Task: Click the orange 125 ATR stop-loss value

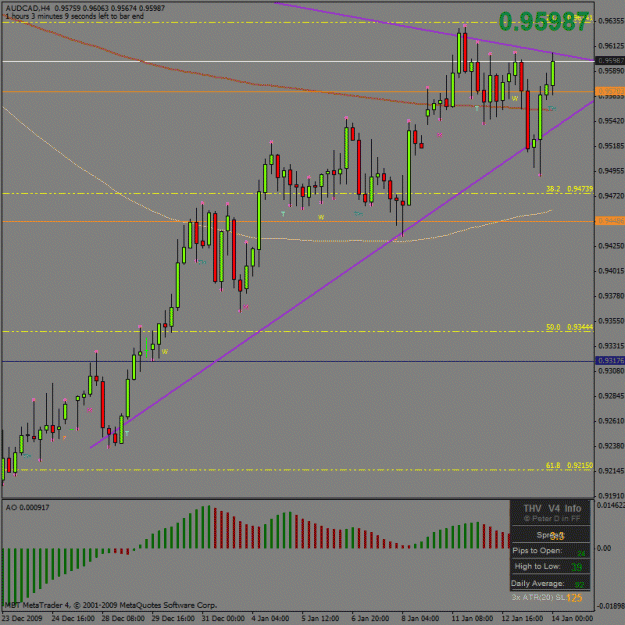Action: [x=574, y=598]
